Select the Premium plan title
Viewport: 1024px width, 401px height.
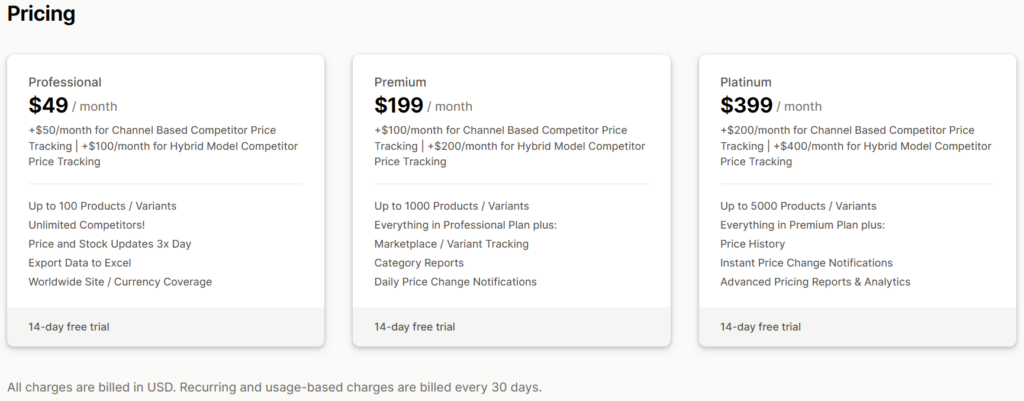[400, 82]
